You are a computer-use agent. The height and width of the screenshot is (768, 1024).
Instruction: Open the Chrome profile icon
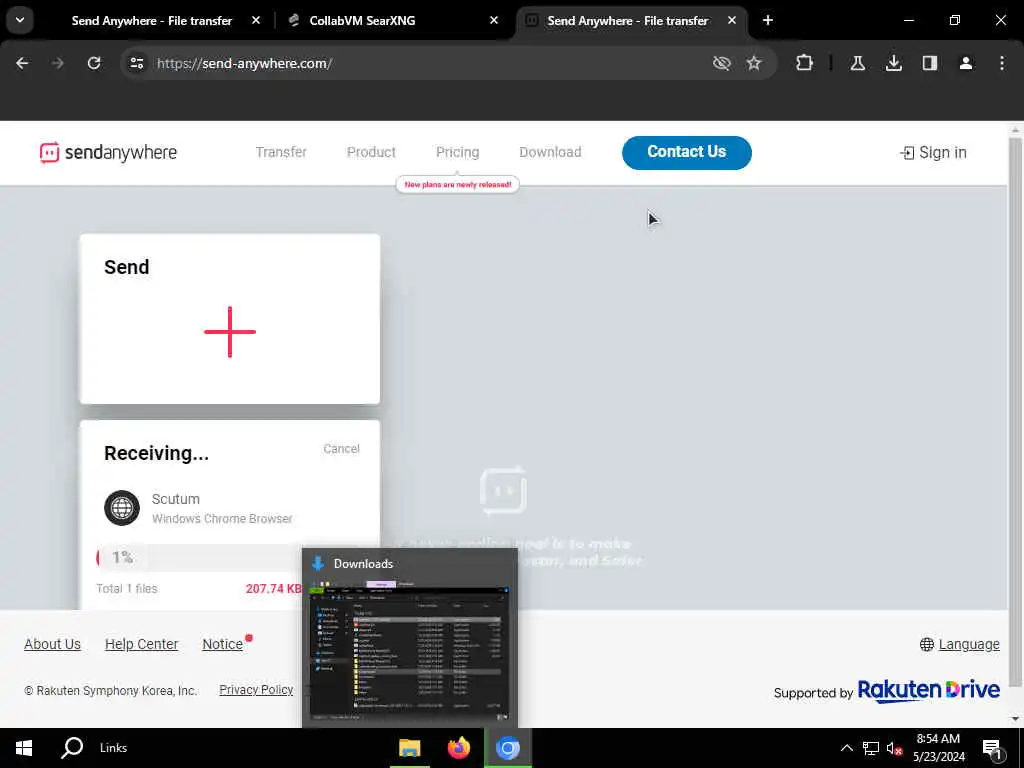coord(966,63)
